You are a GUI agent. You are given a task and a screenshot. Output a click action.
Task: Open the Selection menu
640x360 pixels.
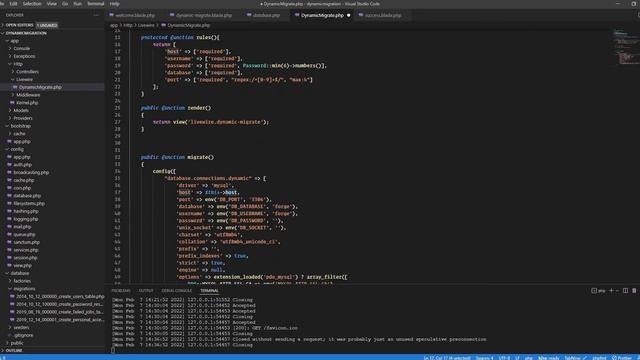(x=32, y=4)
